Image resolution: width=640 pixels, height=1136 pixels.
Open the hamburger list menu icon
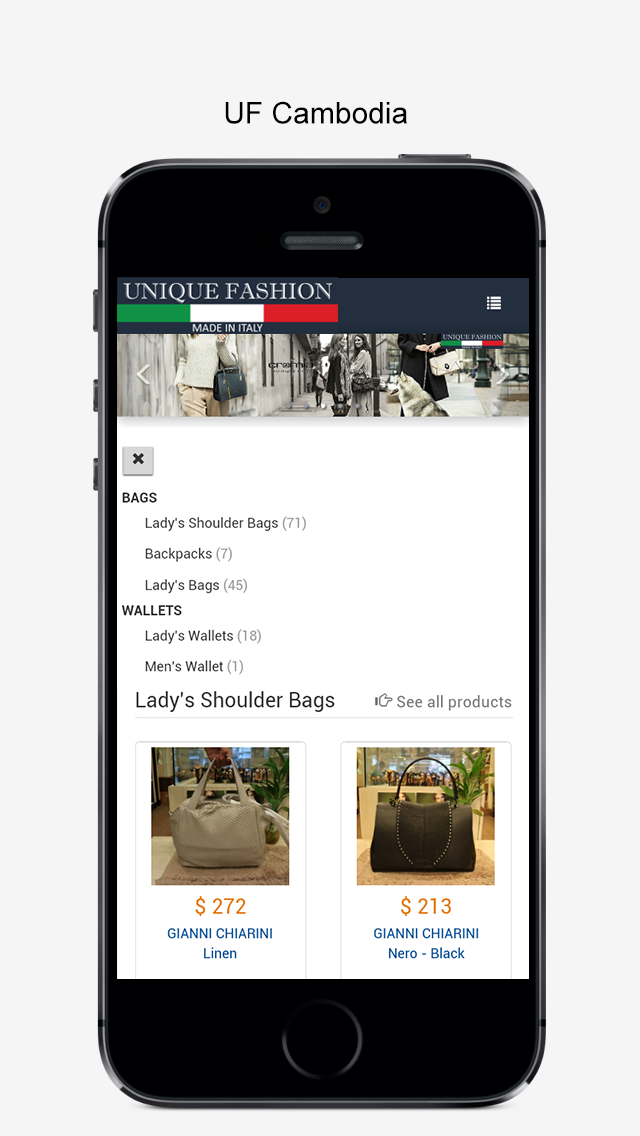pyautogui.click(x=494, y=303)
